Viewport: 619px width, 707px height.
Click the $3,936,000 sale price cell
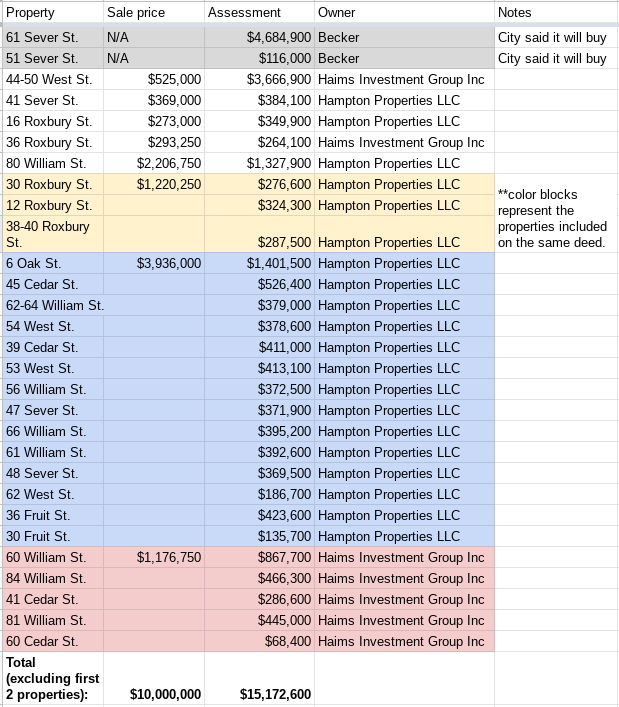[x=169, y=264]
